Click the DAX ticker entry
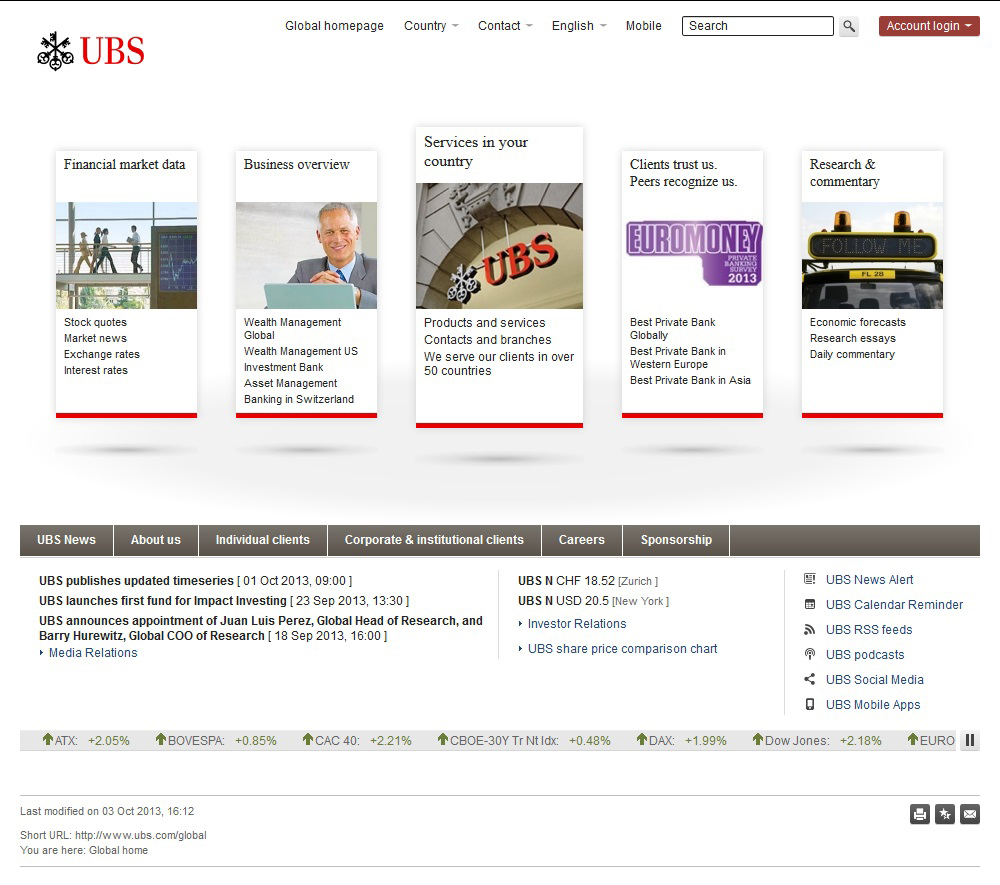This screenshot has width=1000, height=885. click(682, 740)
